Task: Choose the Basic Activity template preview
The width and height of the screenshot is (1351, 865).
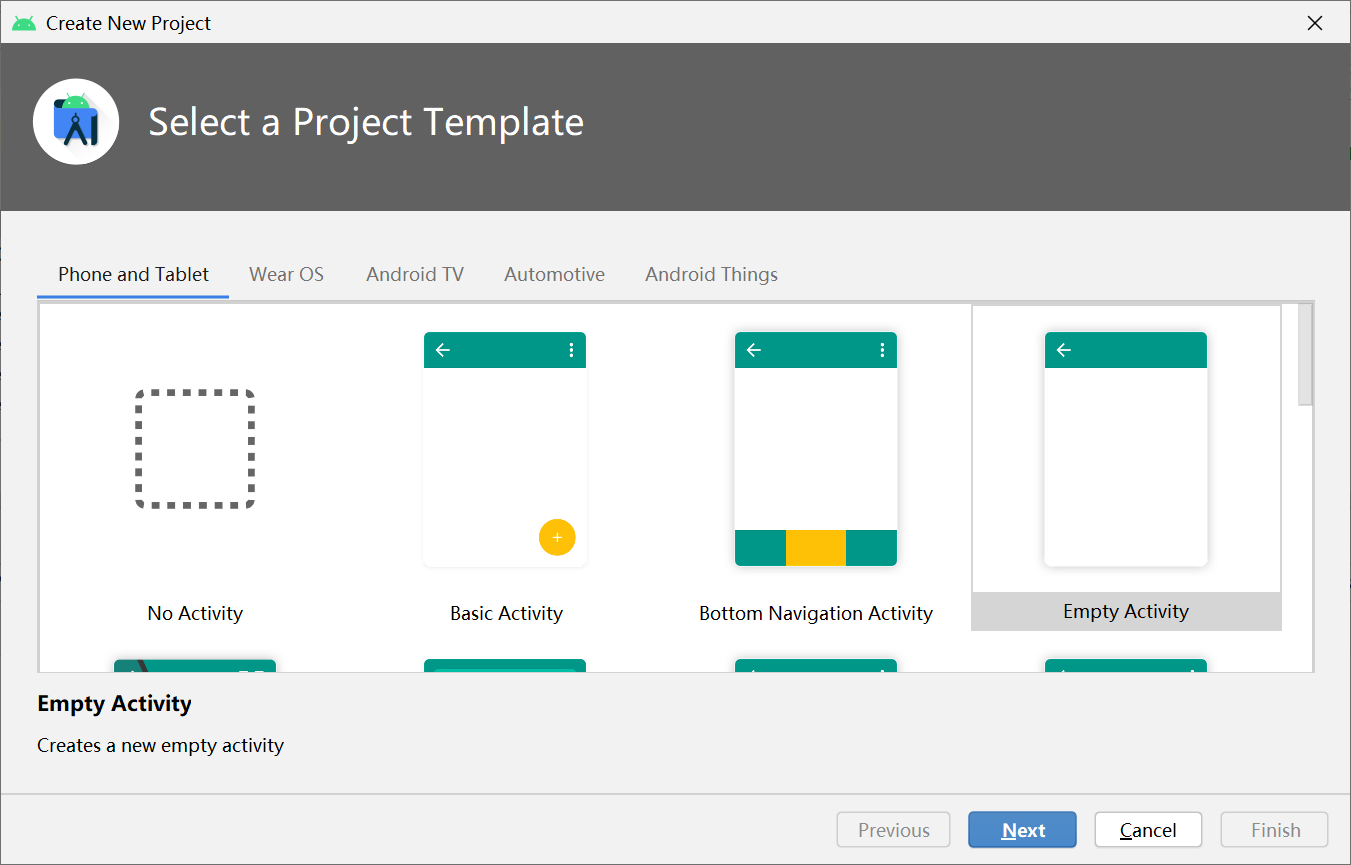Action: coord(505,449)
